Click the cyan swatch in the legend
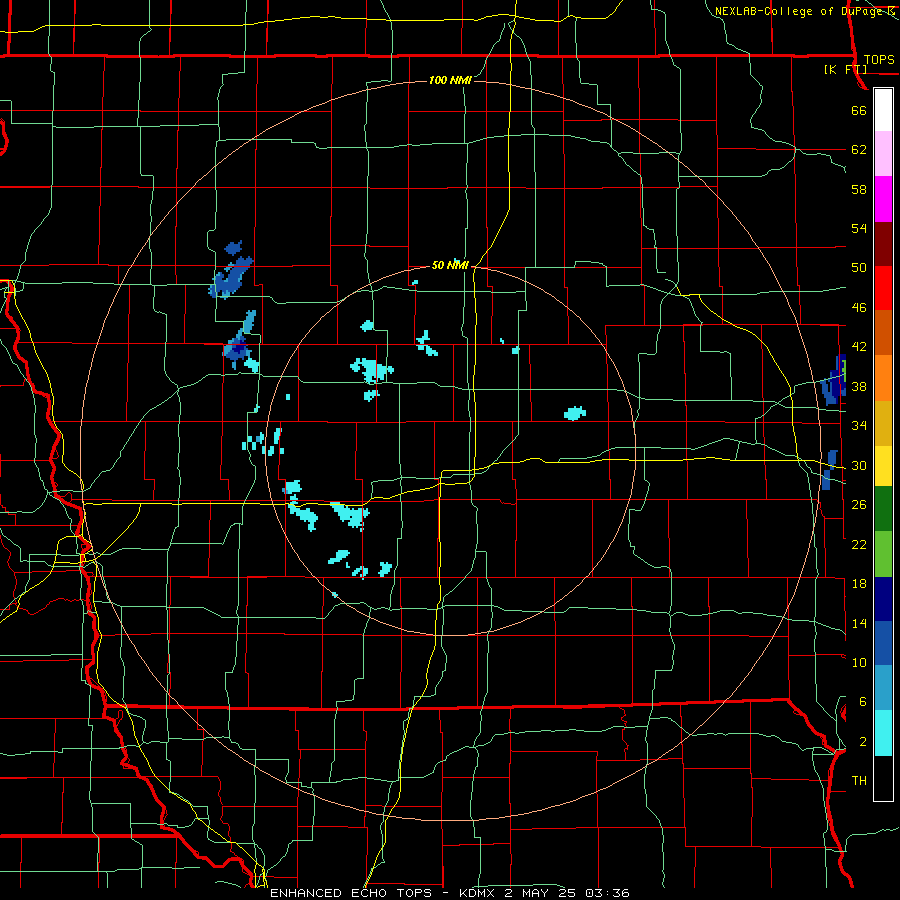The image size is (900, 900). [x=883, y=733]
